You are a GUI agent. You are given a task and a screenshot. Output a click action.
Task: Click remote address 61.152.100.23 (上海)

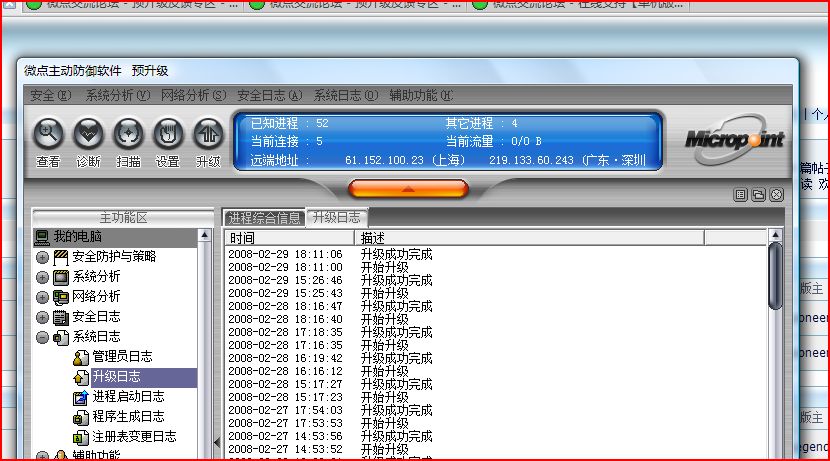pyautogui.click(x=405, y=160)
